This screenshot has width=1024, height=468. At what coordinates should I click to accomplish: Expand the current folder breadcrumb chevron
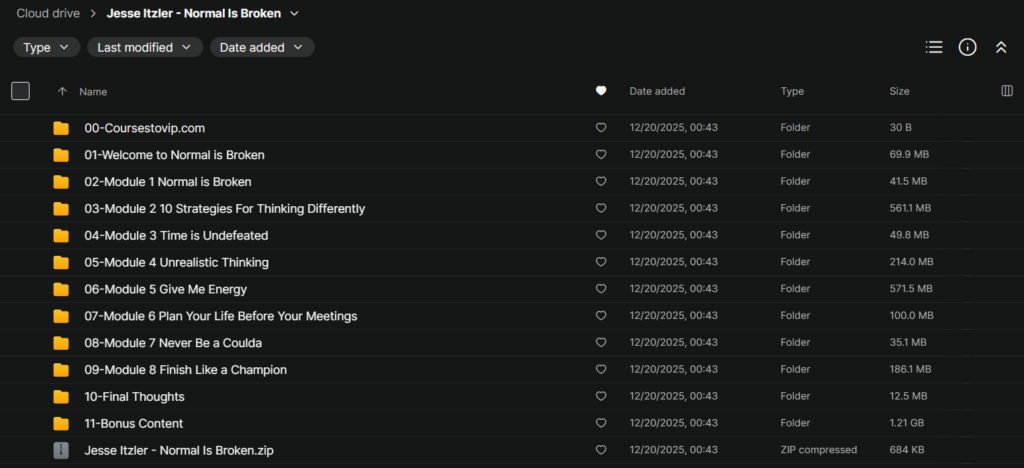(294, 14)
